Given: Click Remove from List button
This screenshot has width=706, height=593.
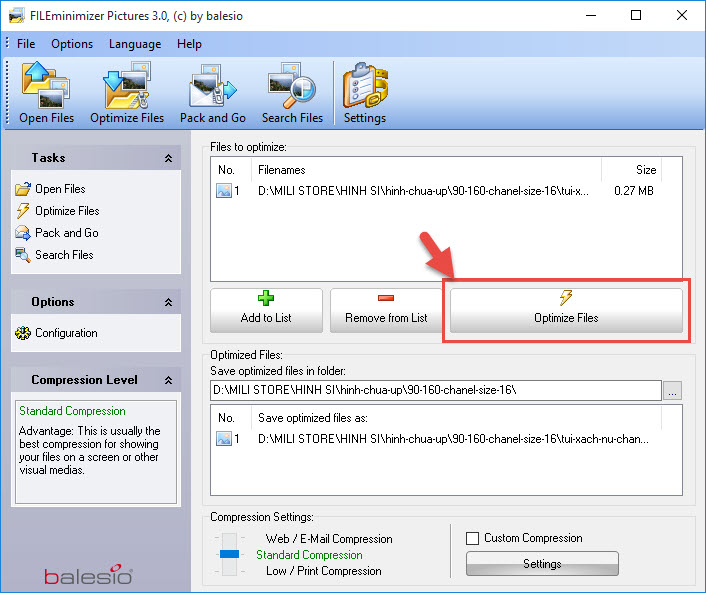Looking at the screenshot, I should (x=386, y=310).
